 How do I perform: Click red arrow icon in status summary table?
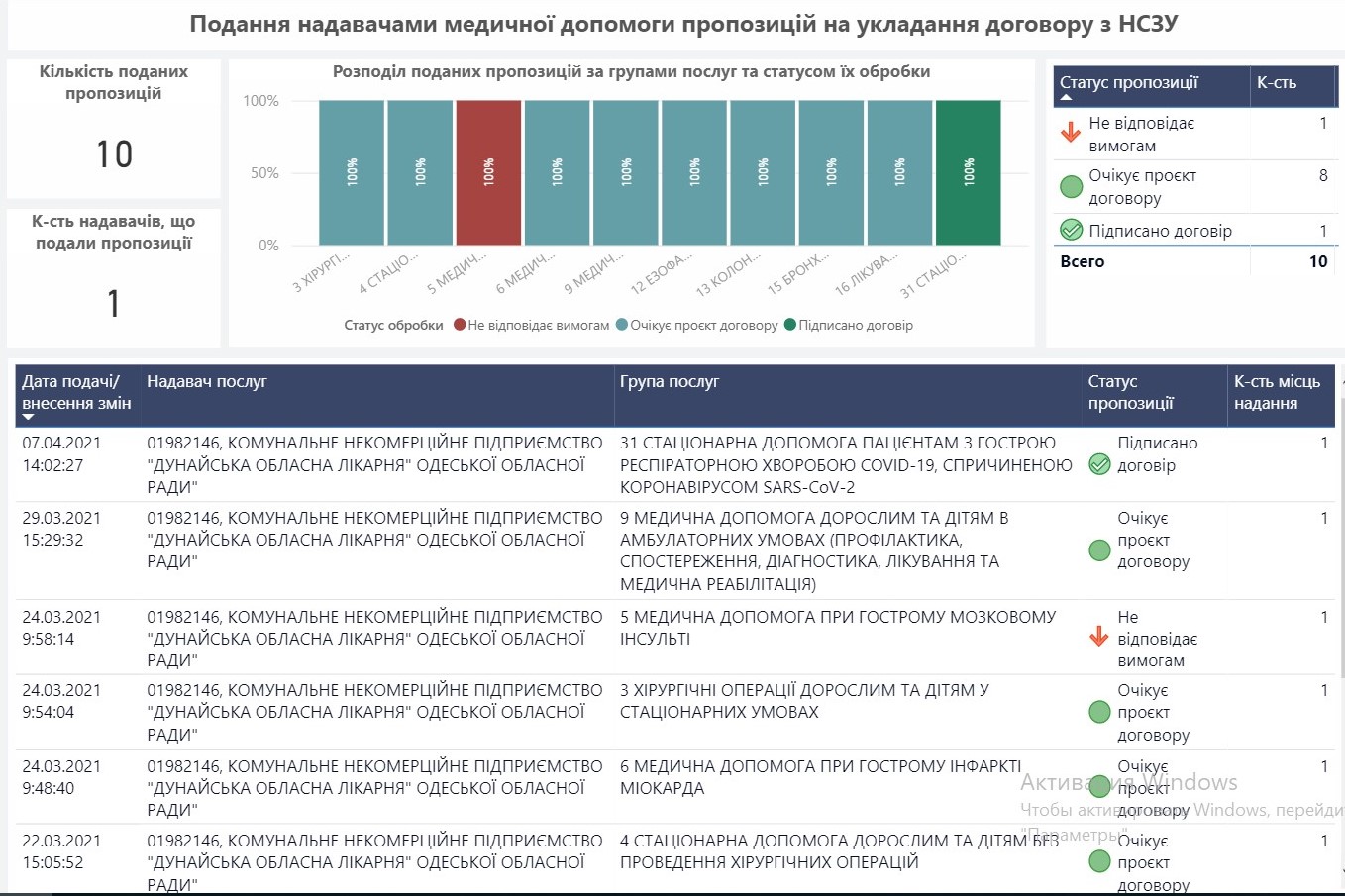pos(1071,132)
